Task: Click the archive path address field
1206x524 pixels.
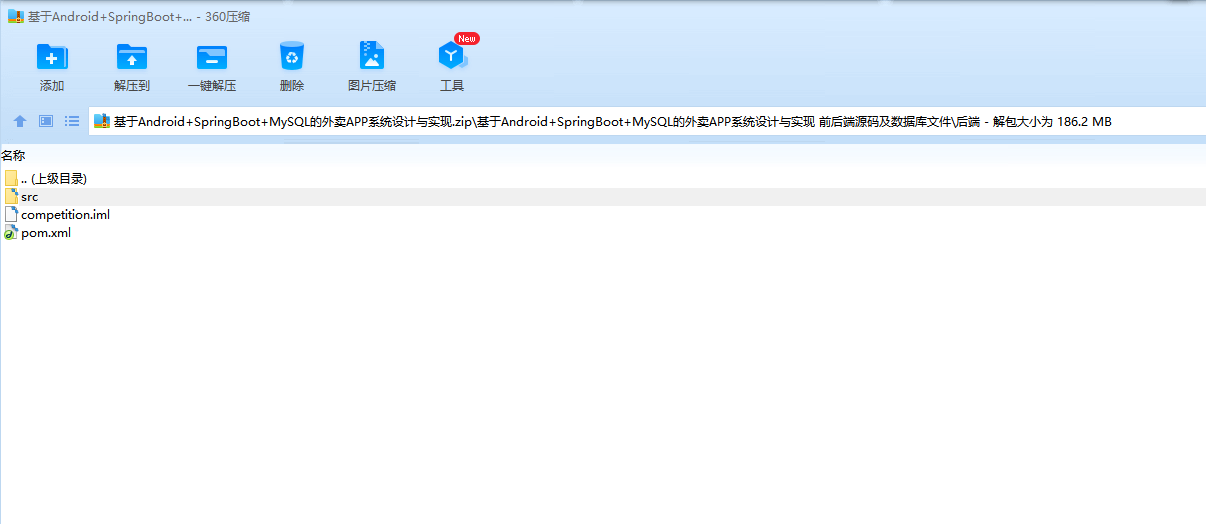Action: click(647, 122)
